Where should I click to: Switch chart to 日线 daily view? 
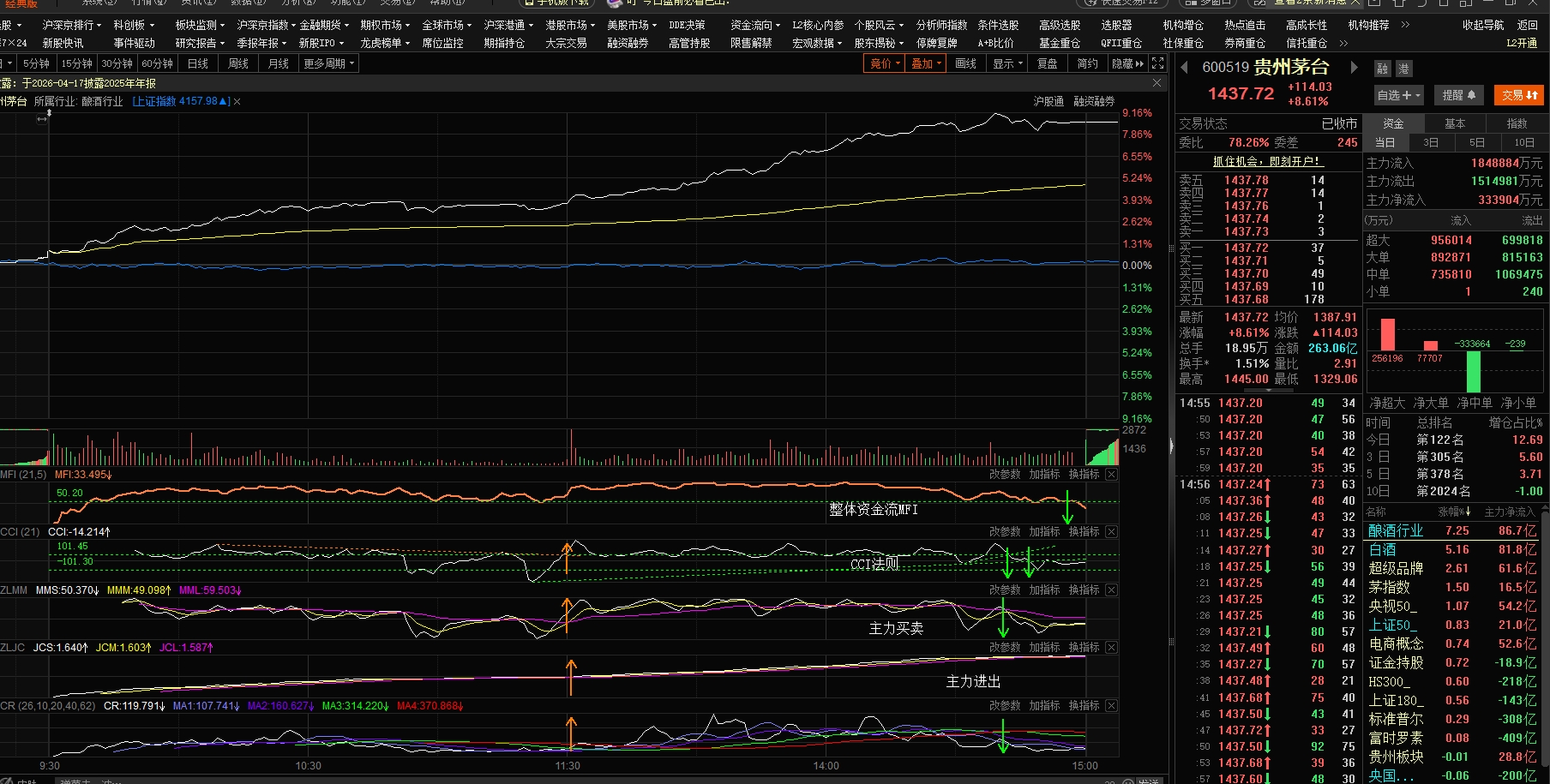click(x=198, y=63)
